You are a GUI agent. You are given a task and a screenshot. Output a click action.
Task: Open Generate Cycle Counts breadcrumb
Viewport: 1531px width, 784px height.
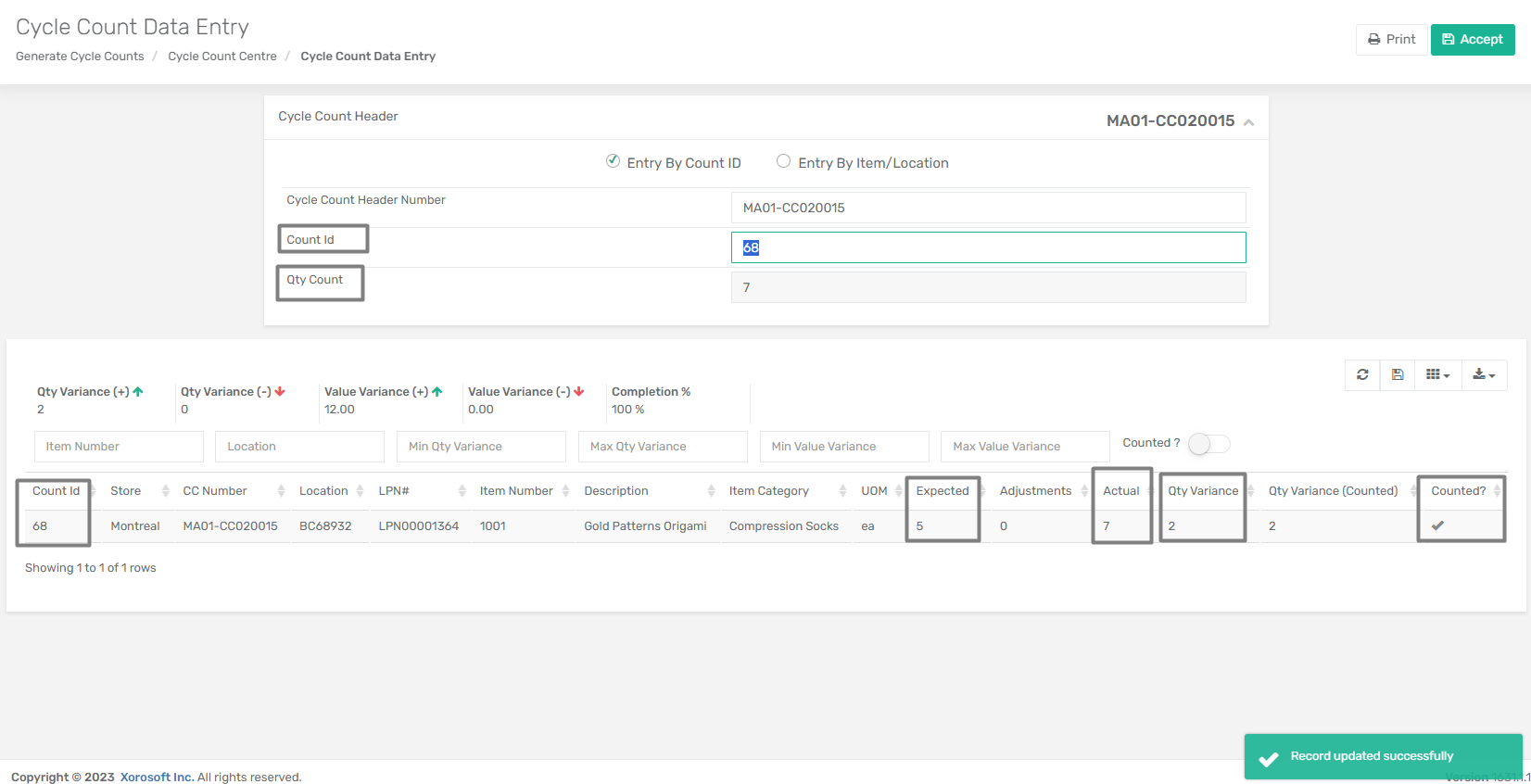(80, 56)
